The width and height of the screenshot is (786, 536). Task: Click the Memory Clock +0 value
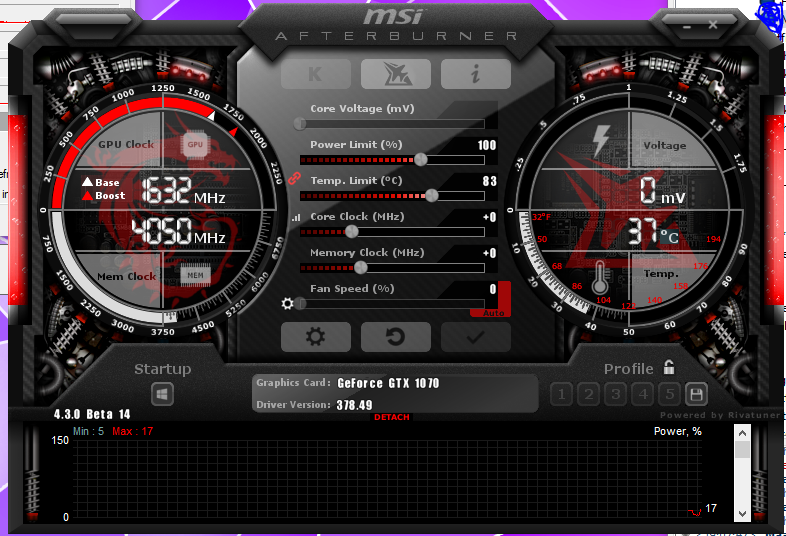coord(490,253)
